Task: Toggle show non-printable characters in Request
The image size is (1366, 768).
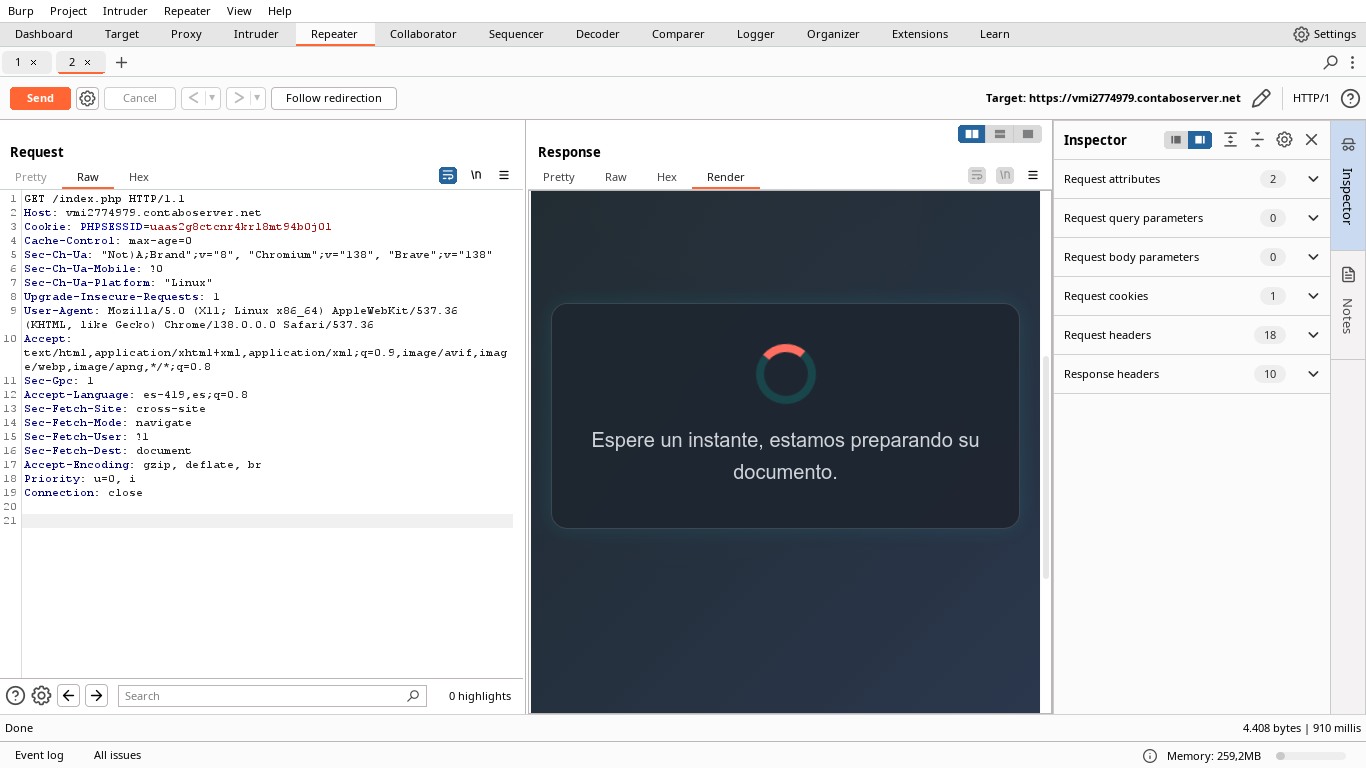Action: (x=476, y=175)
